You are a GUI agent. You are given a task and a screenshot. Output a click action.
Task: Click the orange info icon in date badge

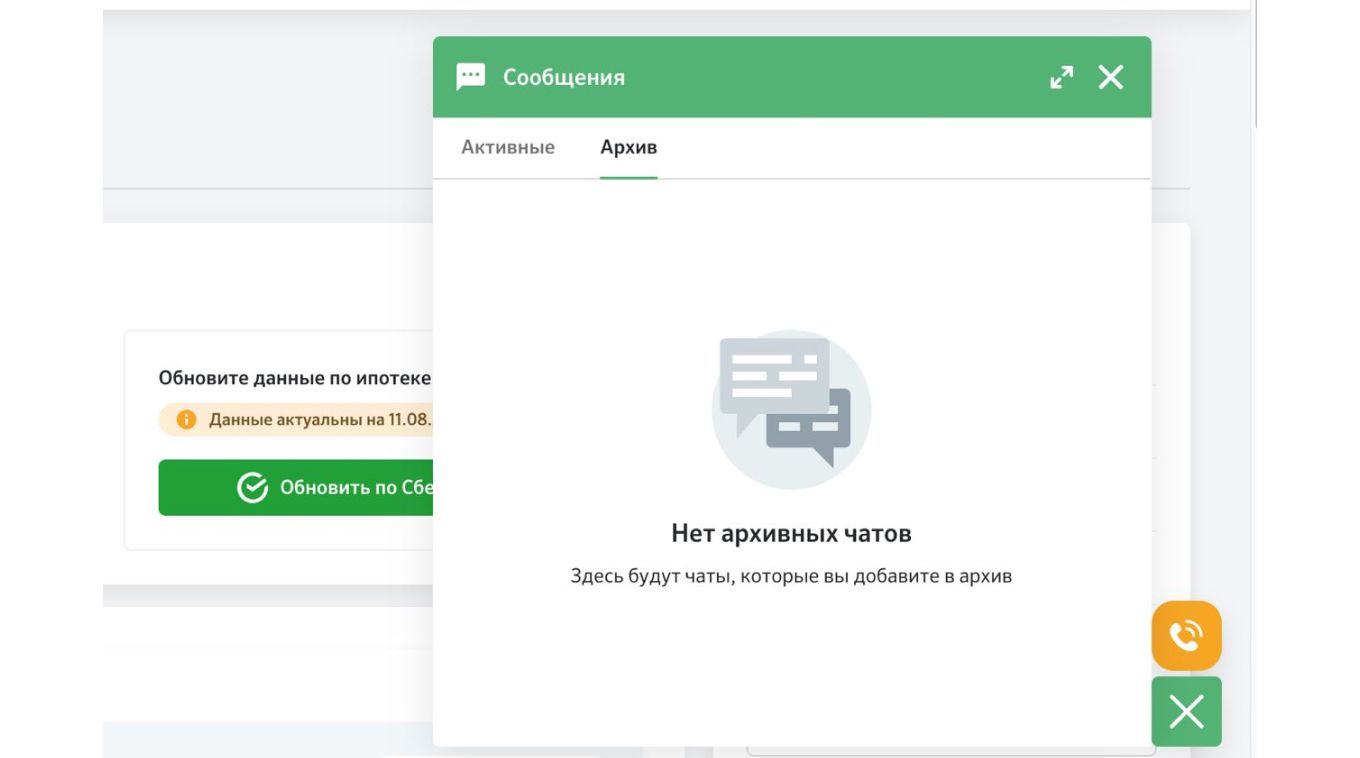click(186, 420)
